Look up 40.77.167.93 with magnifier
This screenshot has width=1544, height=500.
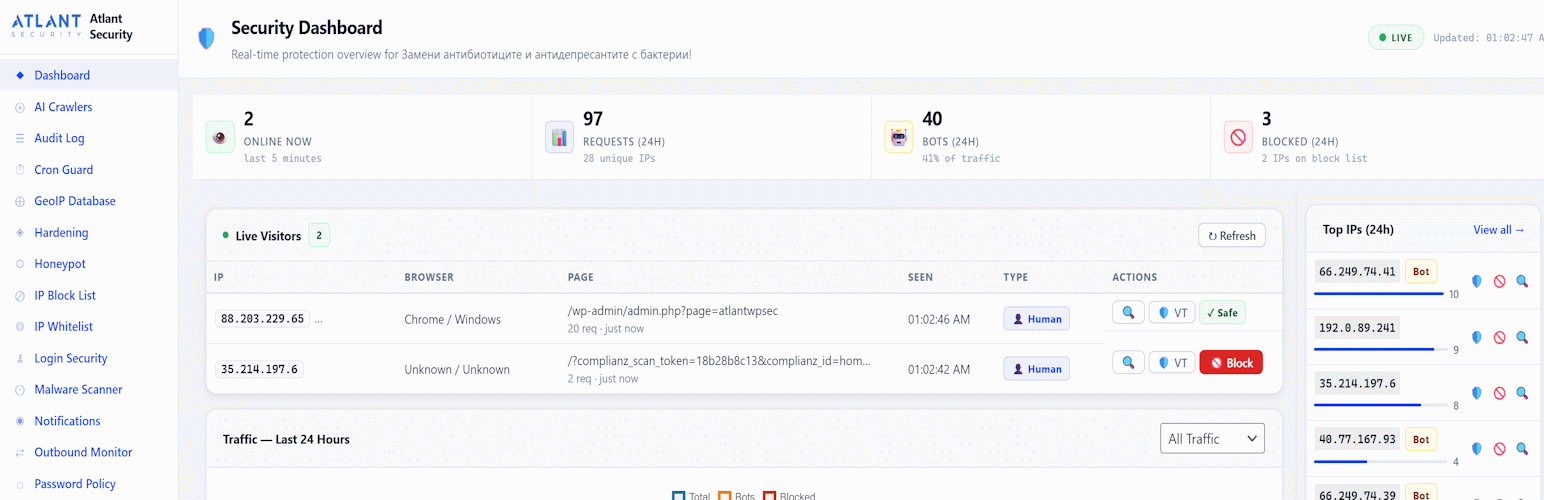(1522, 449)
